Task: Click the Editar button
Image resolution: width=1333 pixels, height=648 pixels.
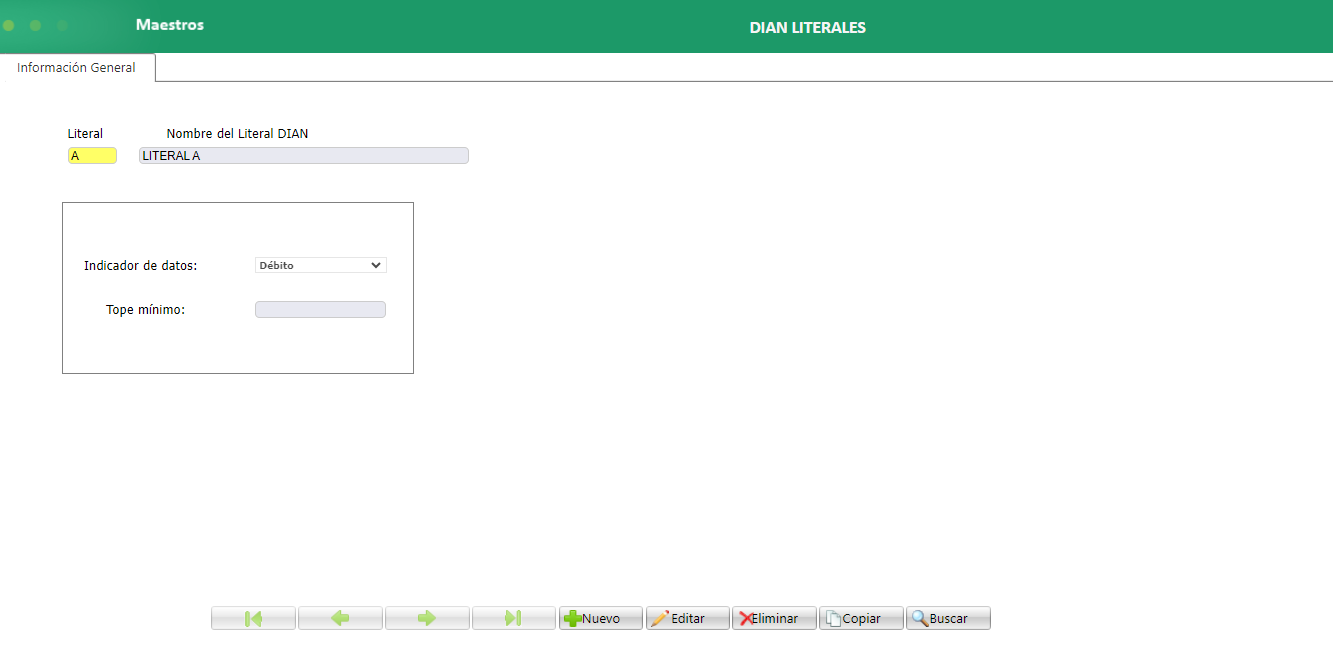Action: point(688,618)
